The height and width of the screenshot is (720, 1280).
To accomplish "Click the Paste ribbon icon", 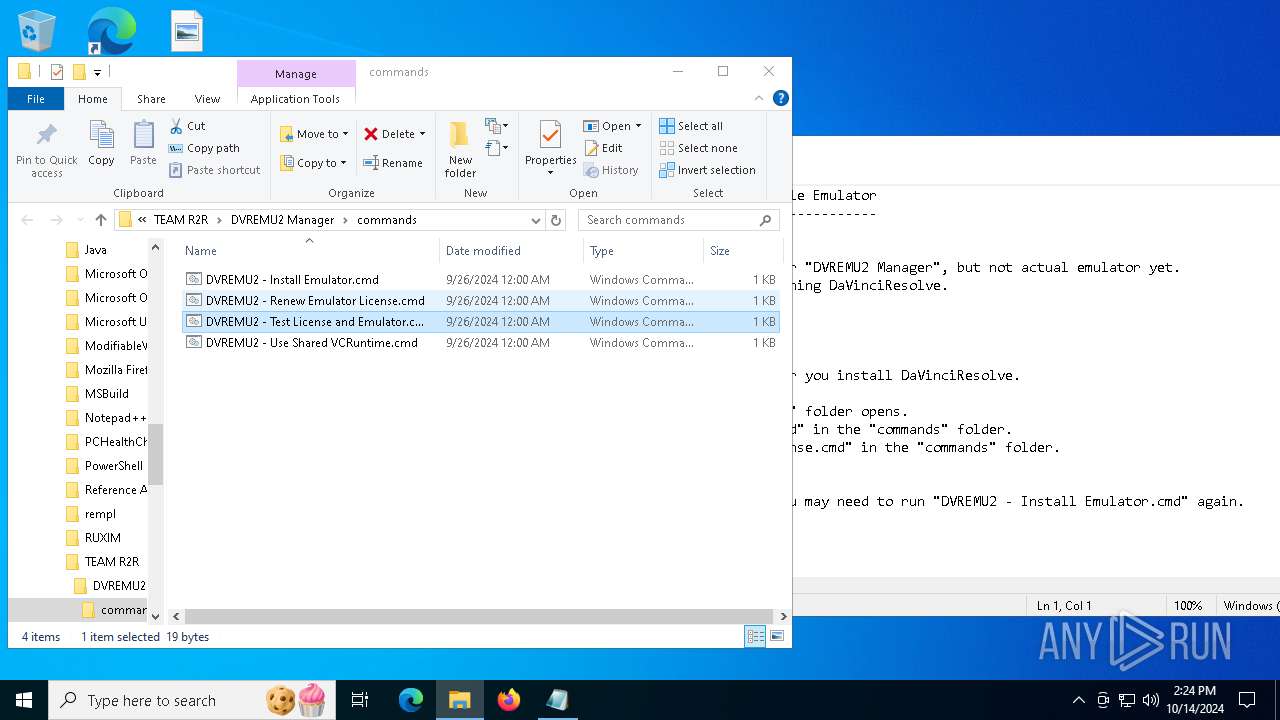I will pos(143,143).
